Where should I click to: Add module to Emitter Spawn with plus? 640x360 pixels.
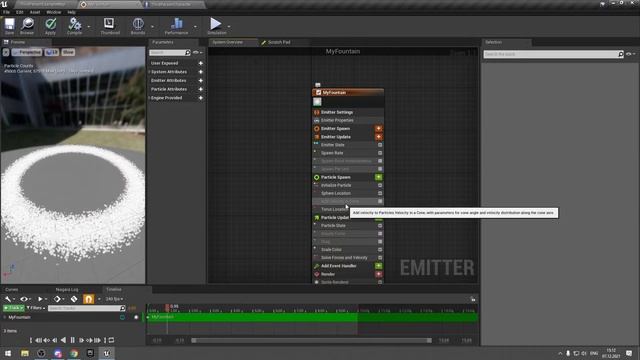click(x=378, y=129)
